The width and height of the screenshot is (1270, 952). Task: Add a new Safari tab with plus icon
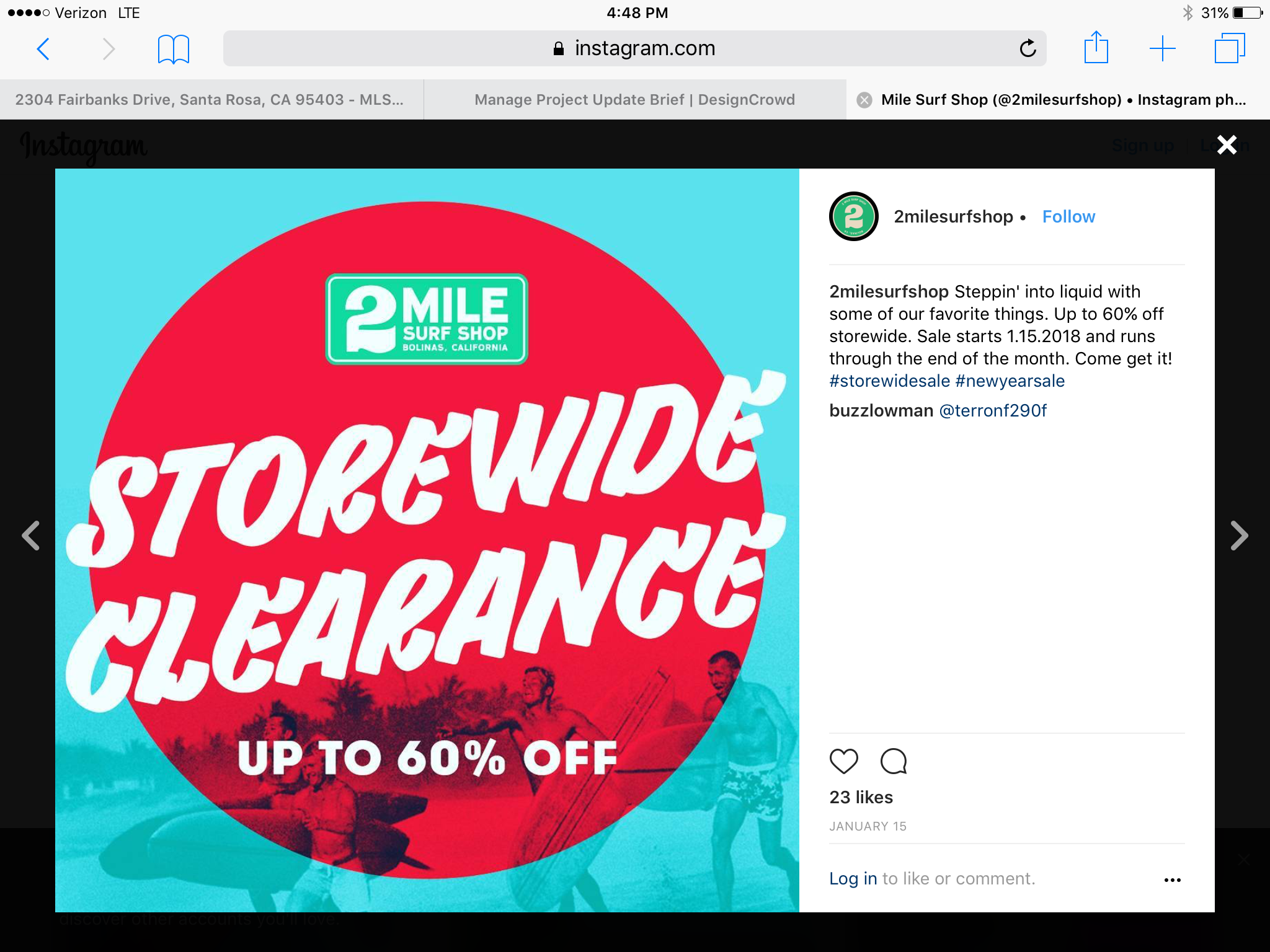coord(1163,48)
